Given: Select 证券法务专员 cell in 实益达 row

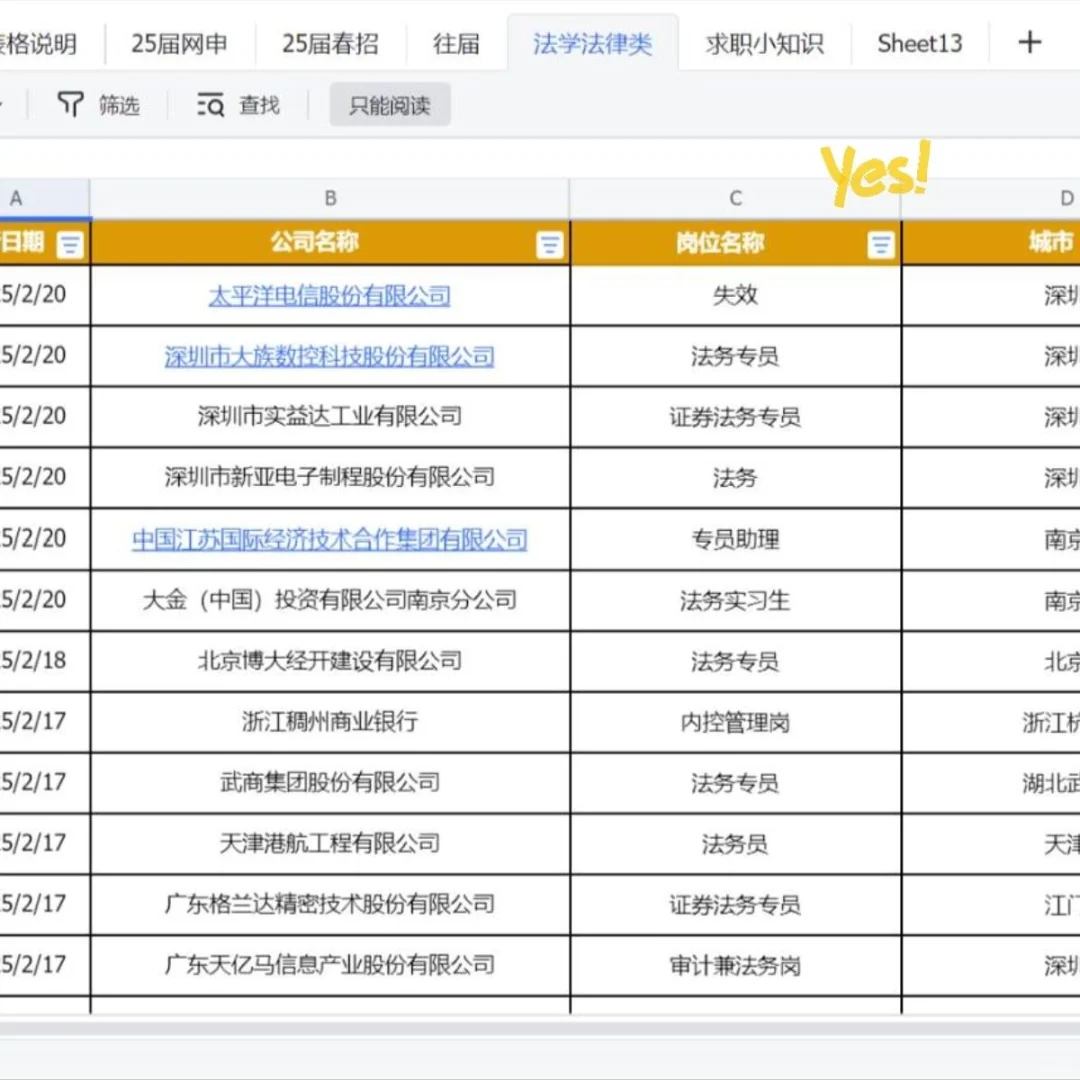Looking at the screenshot, I should [736, 417].
